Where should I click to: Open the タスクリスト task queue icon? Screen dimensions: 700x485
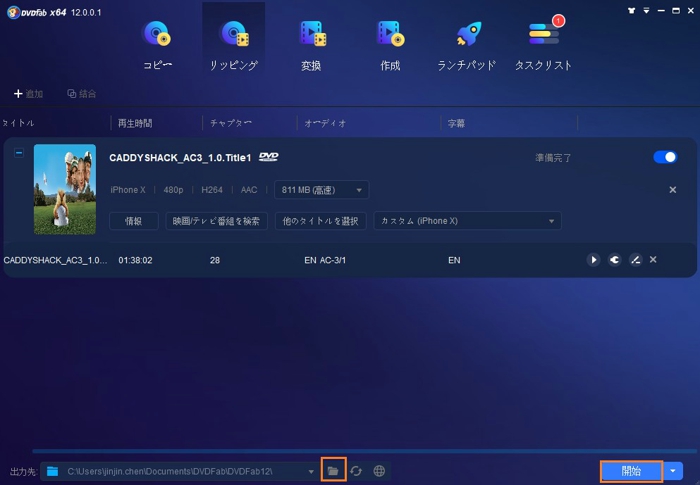tap(543, 44)
